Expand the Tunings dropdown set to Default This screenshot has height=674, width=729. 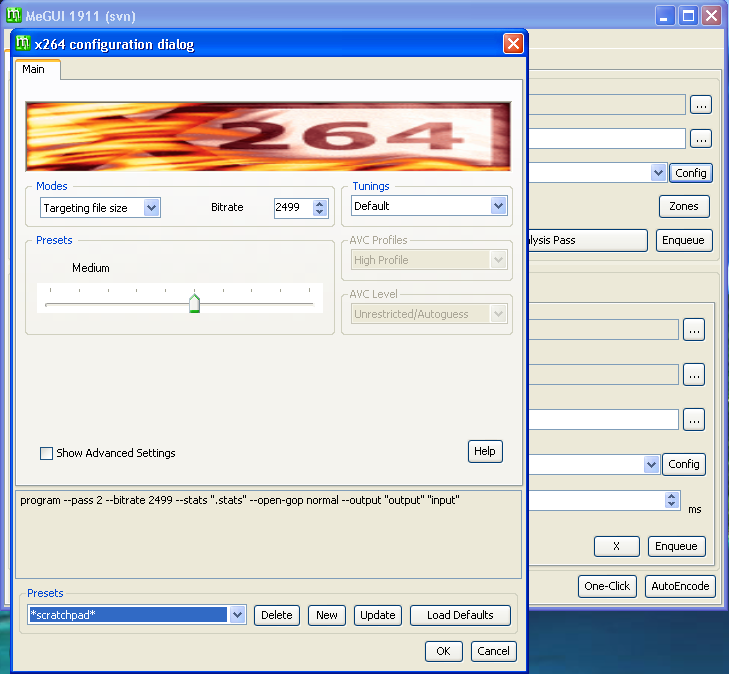[x=429, y=206]
